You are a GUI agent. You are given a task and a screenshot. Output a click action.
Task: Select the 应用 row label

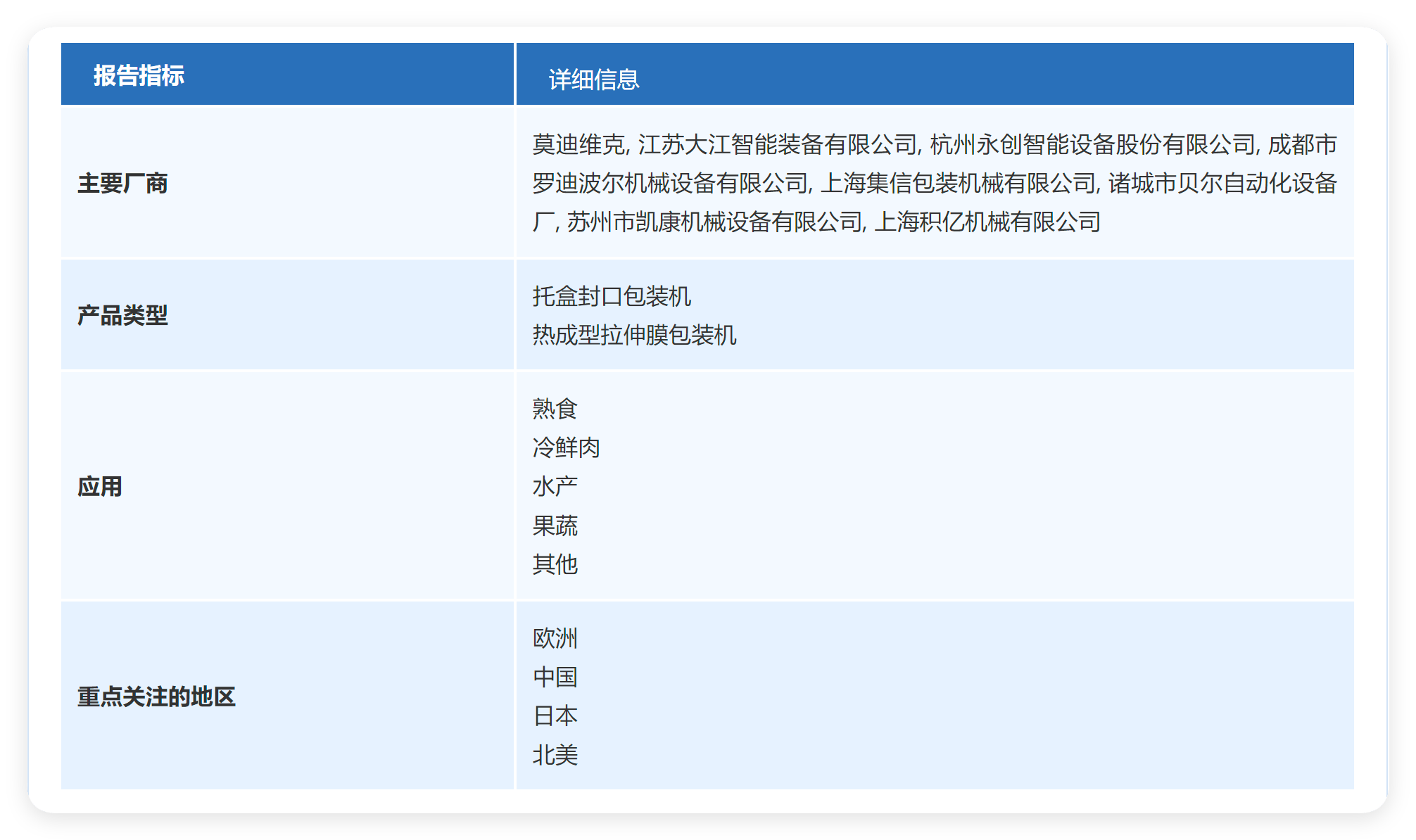click(100, 486)
